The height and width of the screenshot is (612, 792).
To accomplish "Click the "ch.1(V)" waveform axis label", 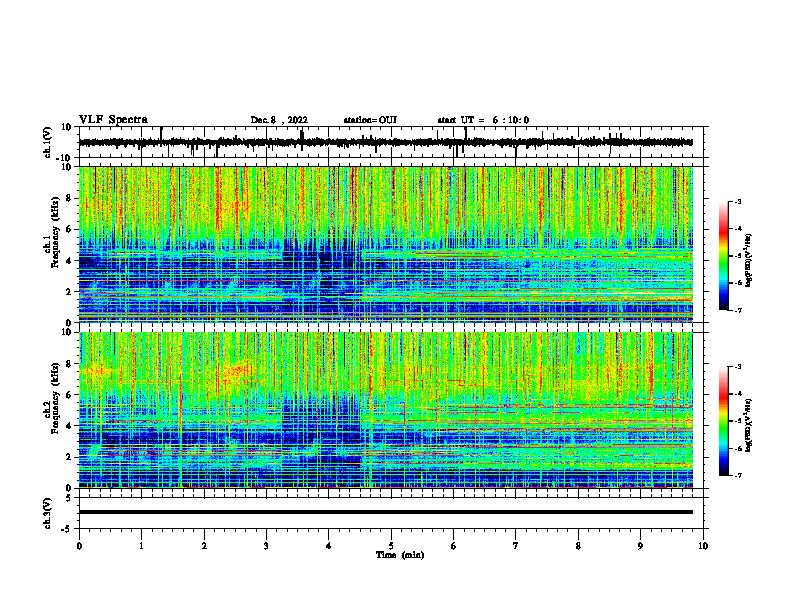I will (48, 142).
